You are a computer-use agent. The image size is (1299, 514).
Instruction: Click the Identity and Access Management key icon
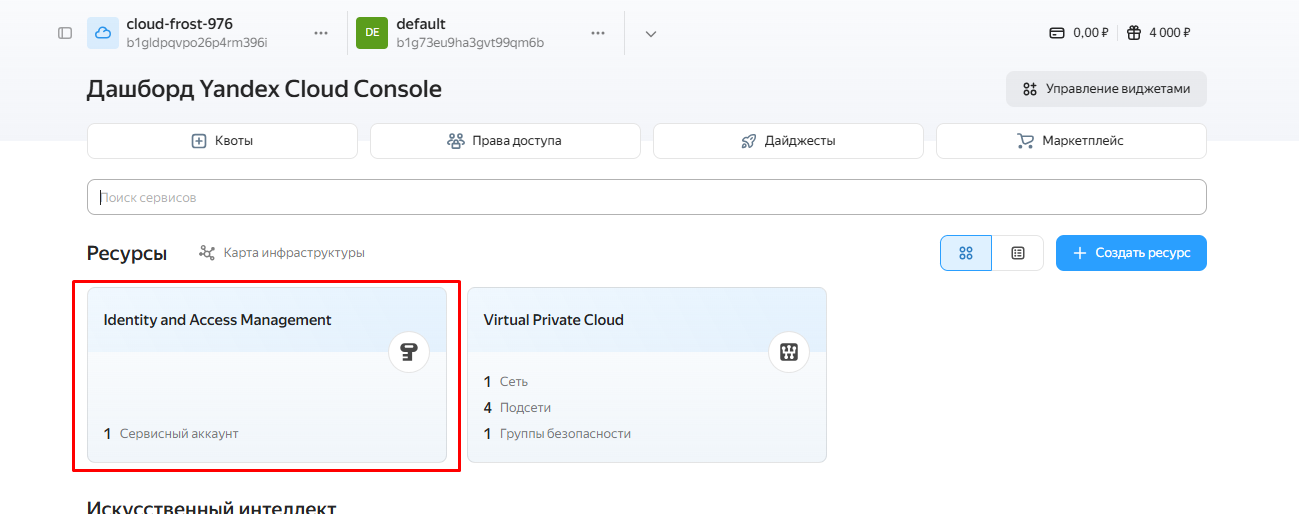[x=409, y=352]
